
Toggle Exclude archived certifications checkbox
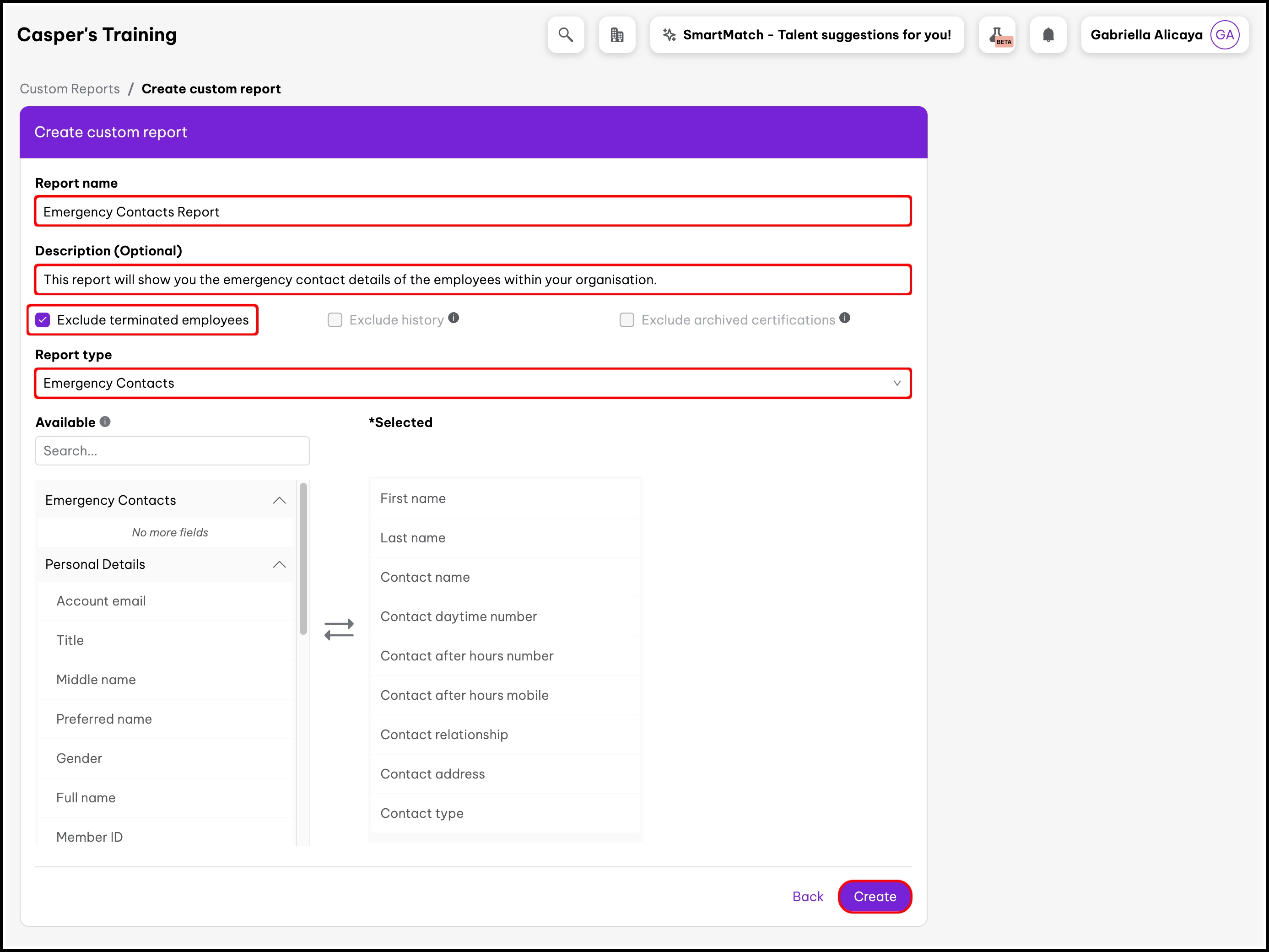click(626, 319)
